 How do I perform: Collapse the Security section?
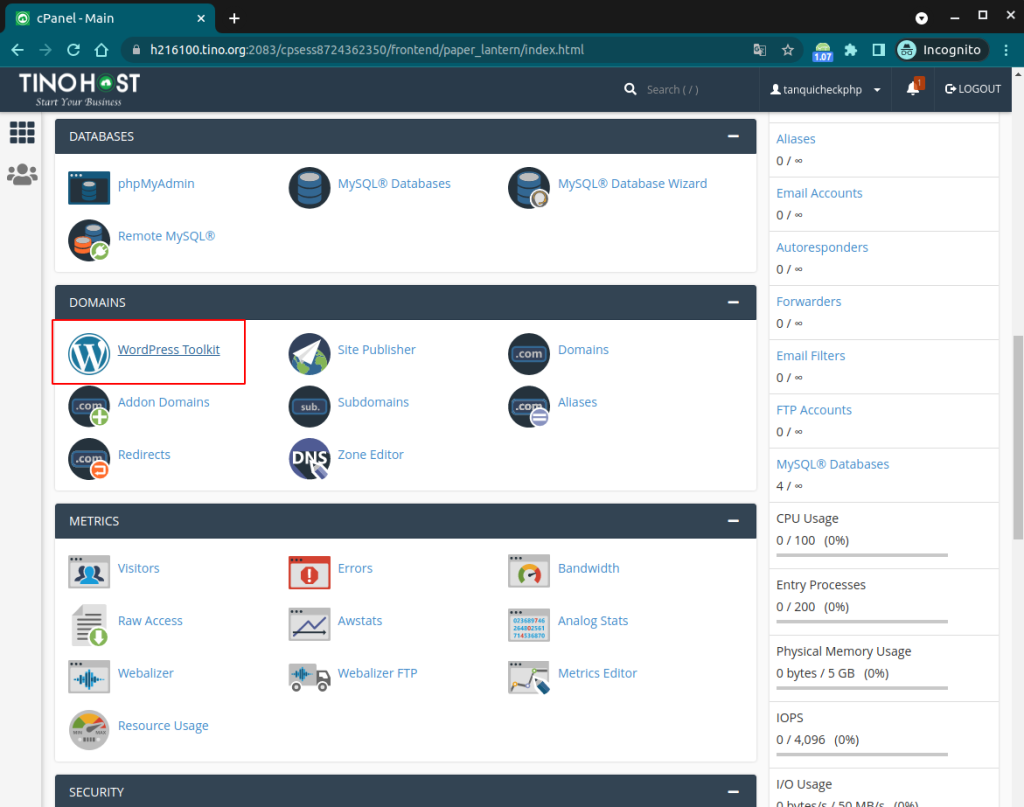coord(733,792)
